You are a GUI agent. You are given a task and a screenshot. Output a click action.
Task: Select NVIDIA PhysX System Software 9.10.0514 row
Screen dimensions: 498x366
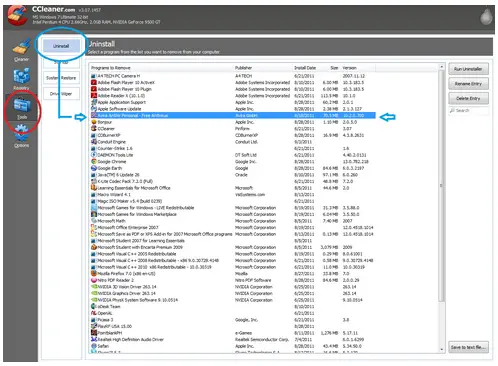click(233, 300)
